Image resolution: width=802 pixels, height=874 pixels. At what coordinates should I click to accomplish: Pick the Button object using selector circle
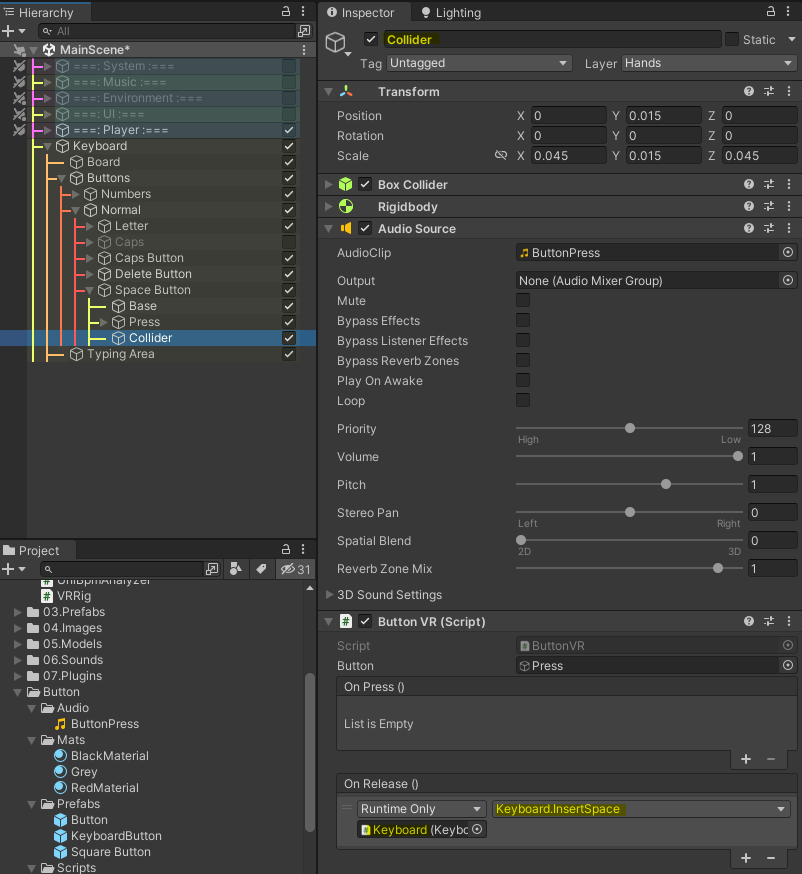tap(788, 665)
